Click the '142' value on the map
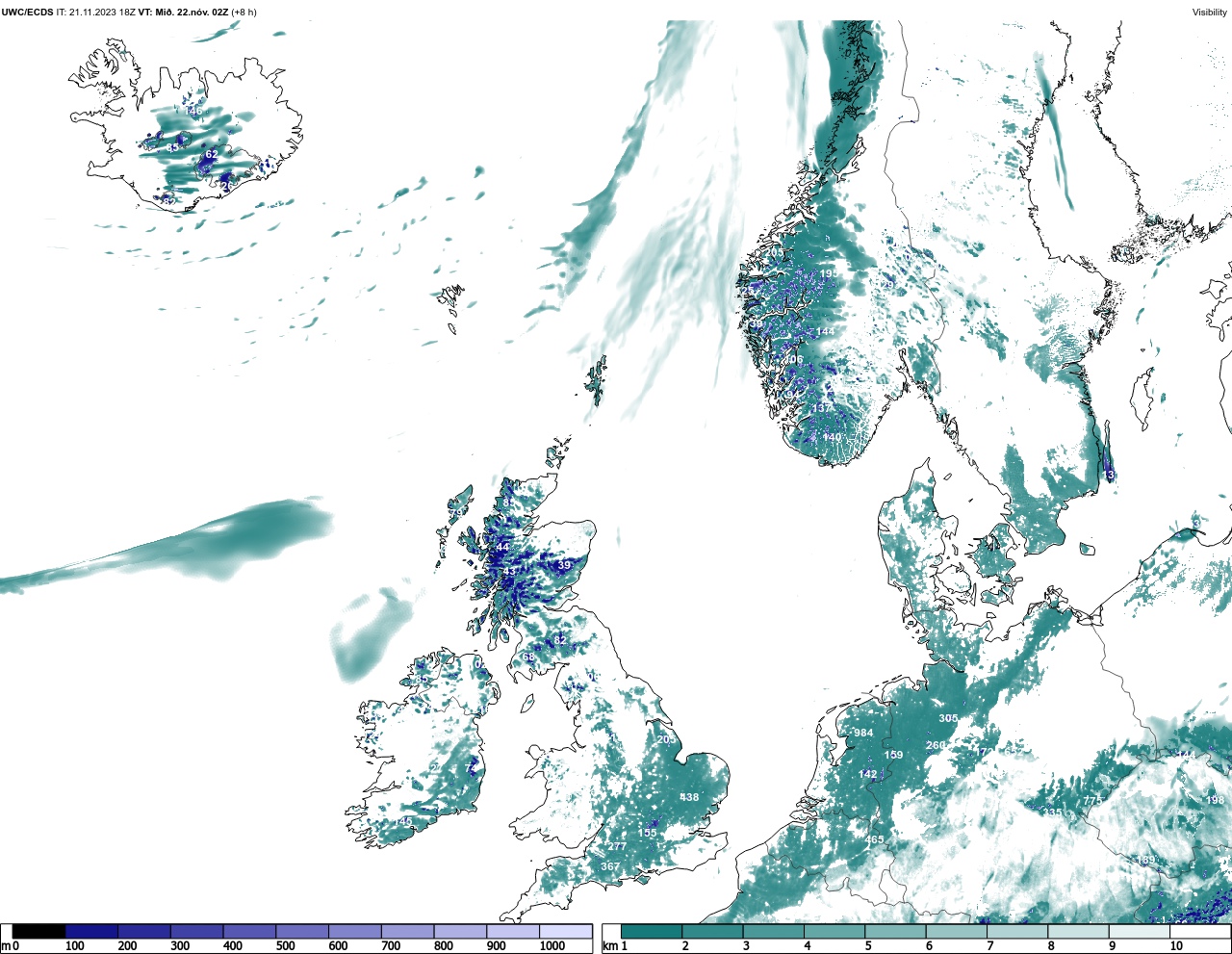 (868, 774)
